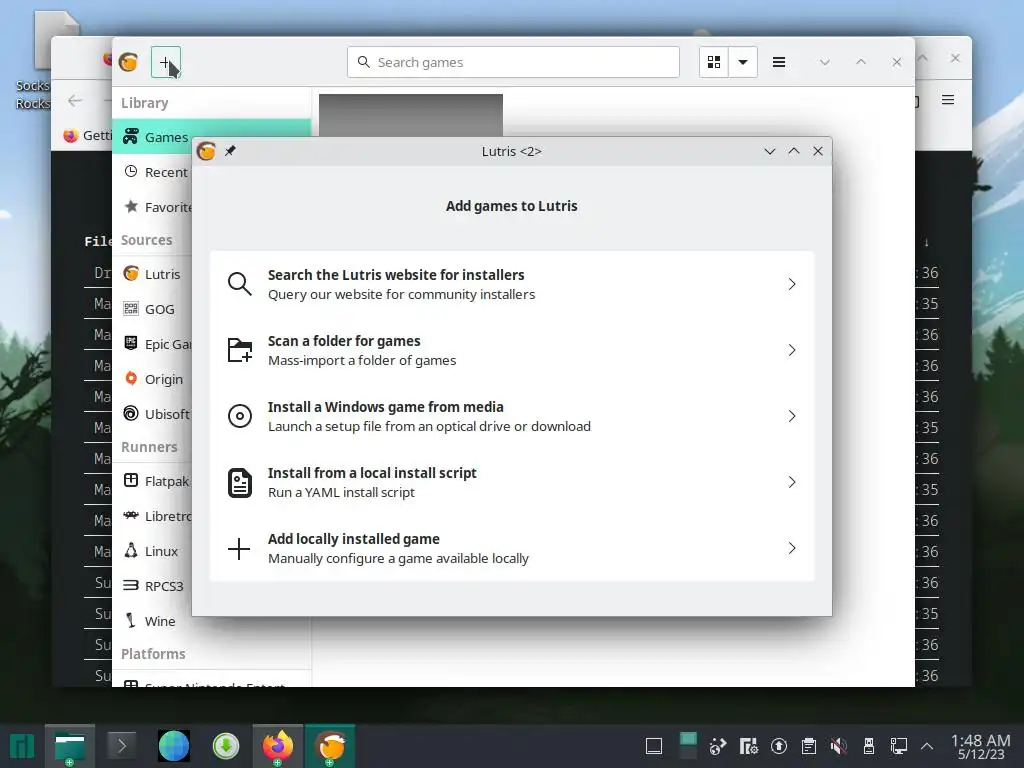Image resolution: width=1024 pixels, height=768 pixels.
Task: Click the magnifier icon for website installers
Action: [x=239, y=284]
